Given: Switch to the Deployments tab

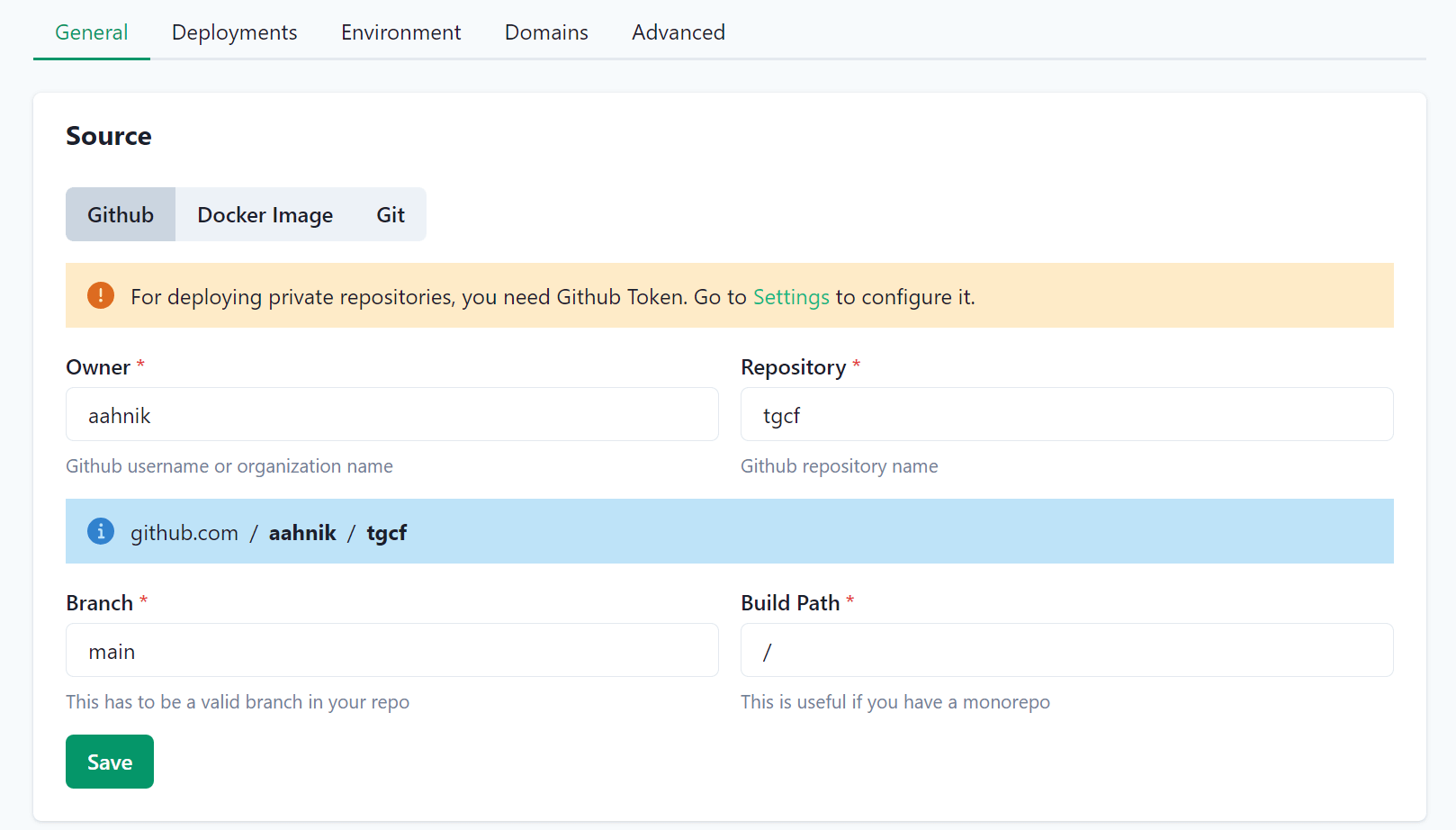Looking at the screenshot, I should coord(235,32).
